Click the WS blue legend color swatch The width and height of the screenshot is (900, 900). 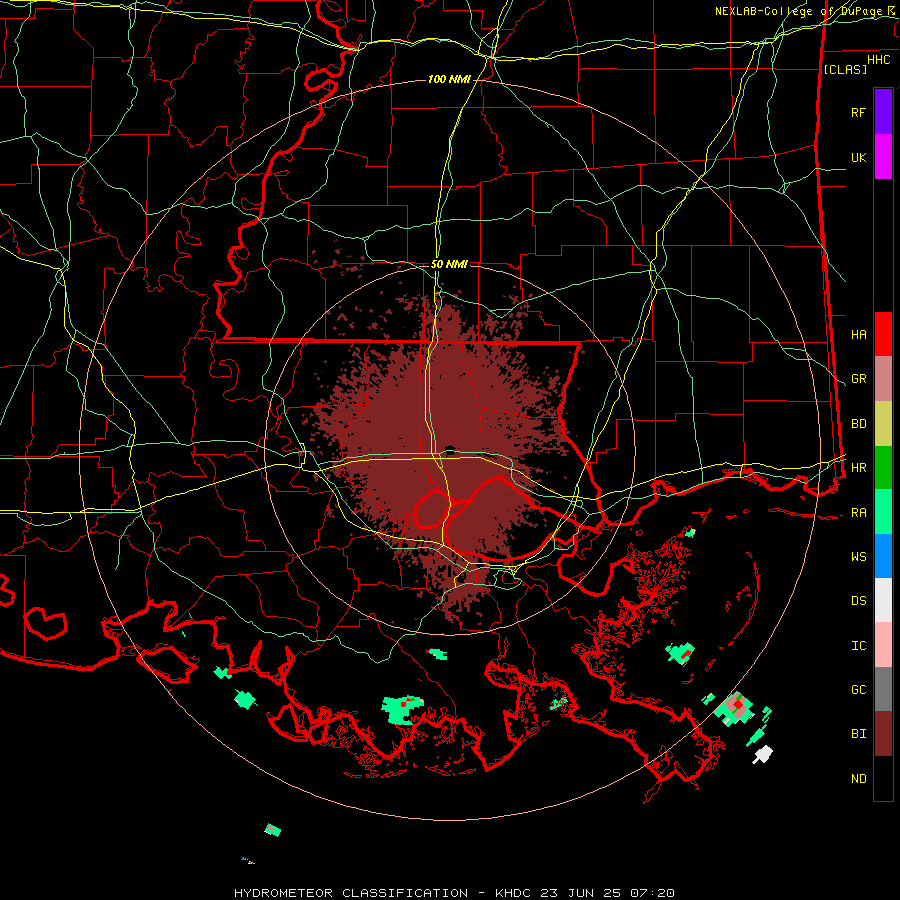pos(883,556)
